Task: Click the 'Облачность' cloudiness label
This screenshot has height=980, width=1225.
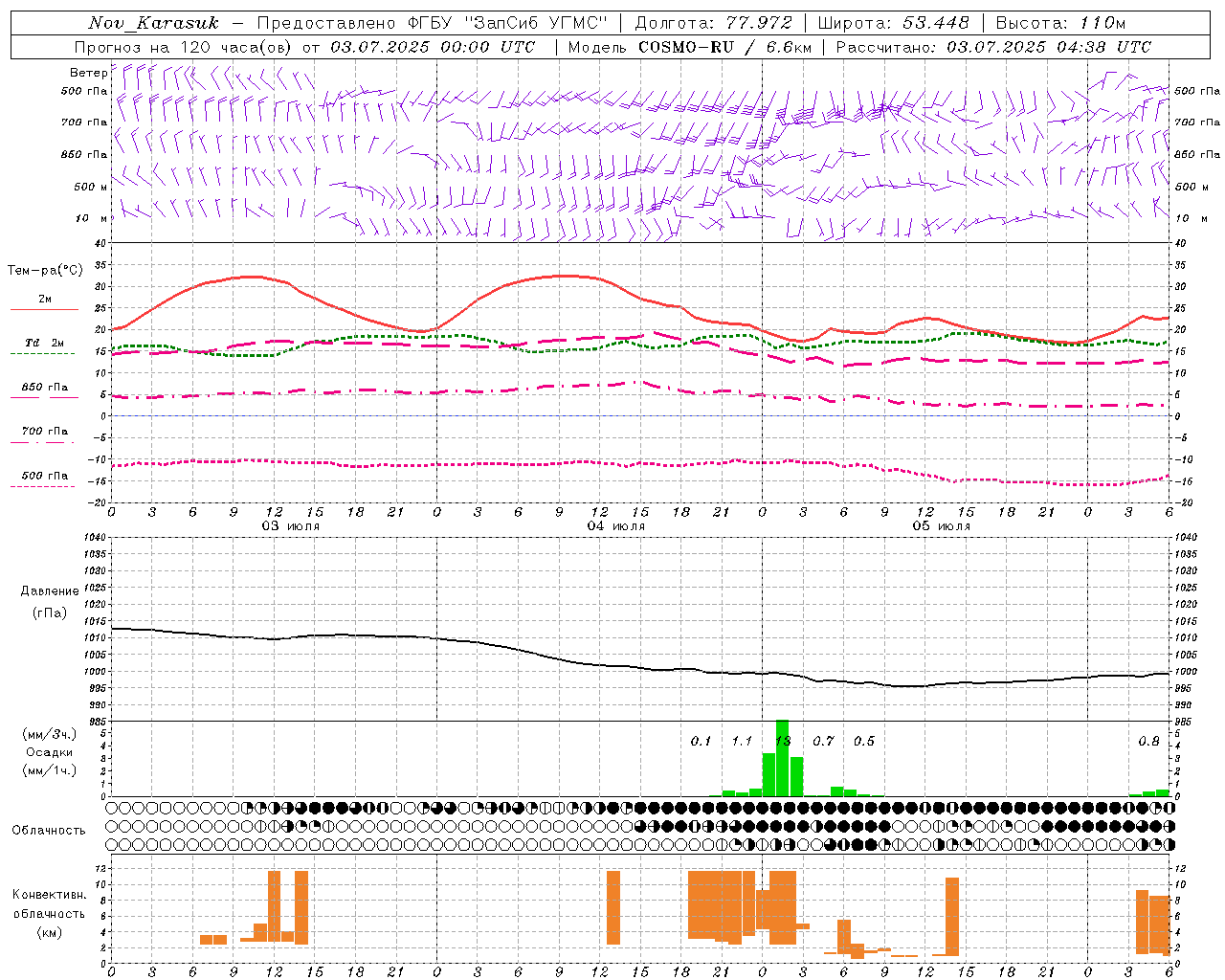Action: point(49,830)
